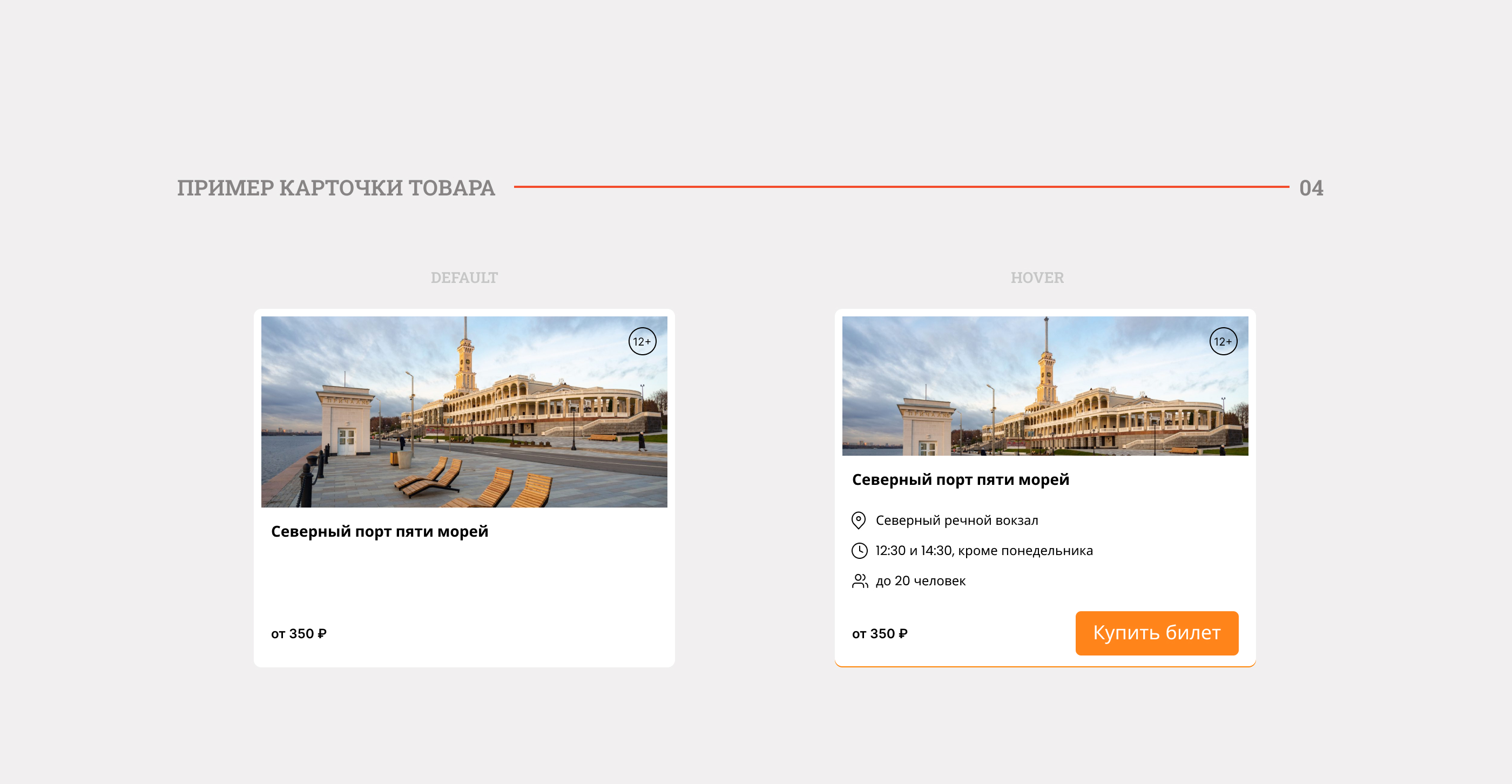Screen dimensions: 1512x784
Task: Click the clock schedule icon
Action: pyautogui.click(x=859, y=550)
